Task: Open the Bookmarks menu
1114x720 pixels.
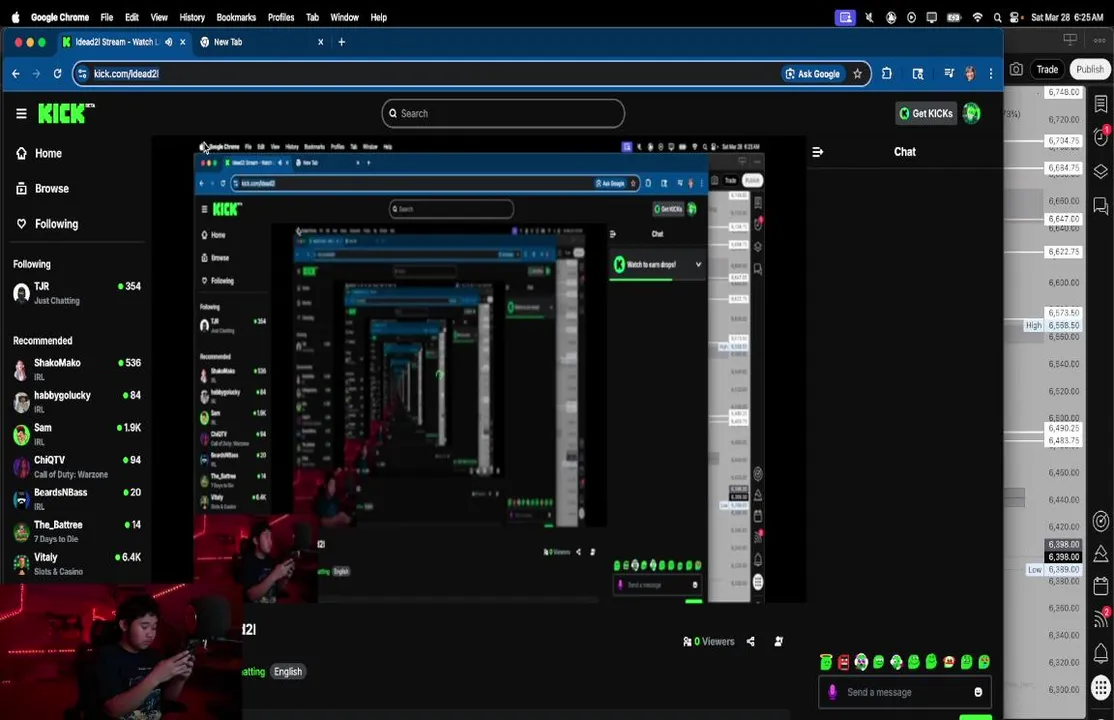Action: (236, 17)
